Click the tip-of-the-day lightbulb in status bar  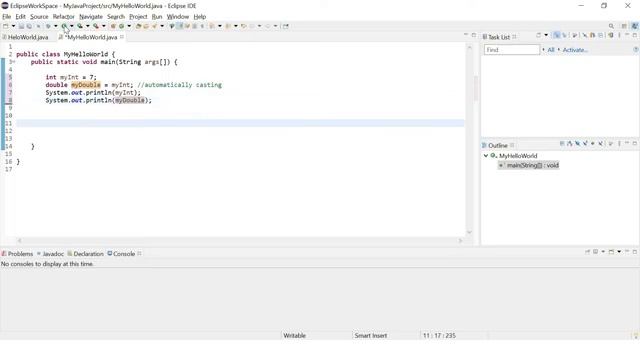pos(636,336)
